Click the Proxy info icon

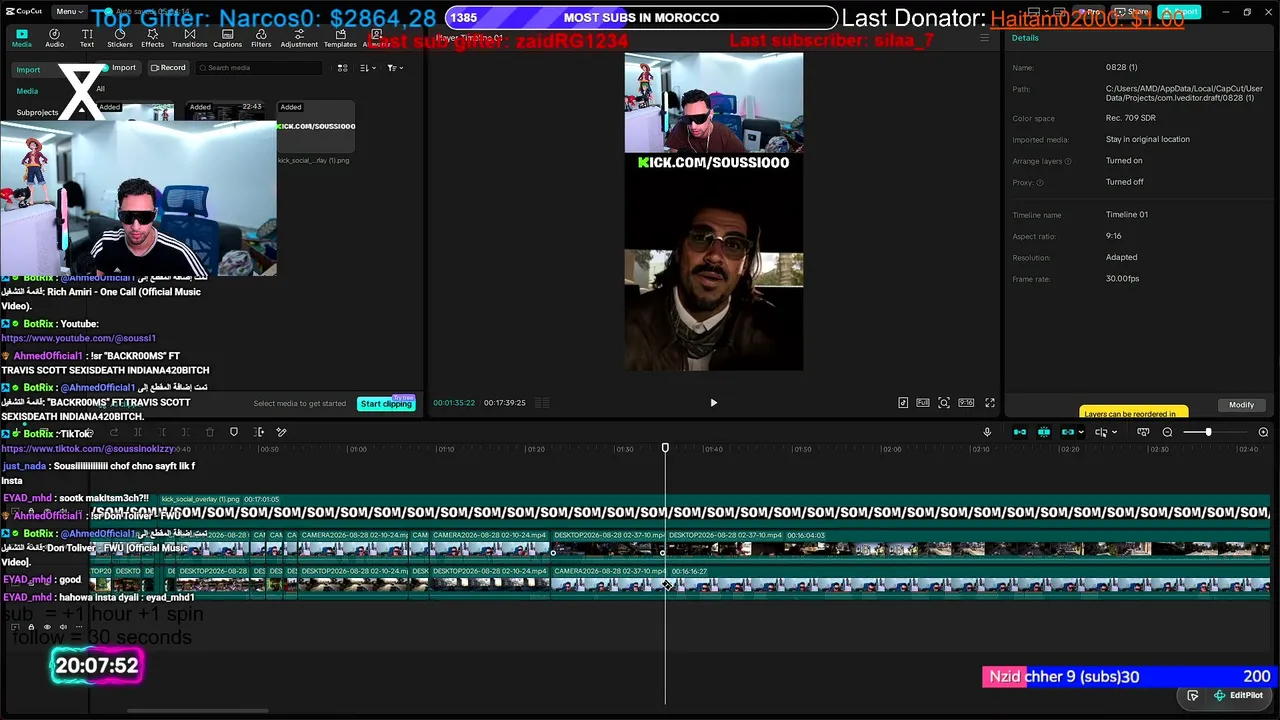click(x=1040, y=183)
